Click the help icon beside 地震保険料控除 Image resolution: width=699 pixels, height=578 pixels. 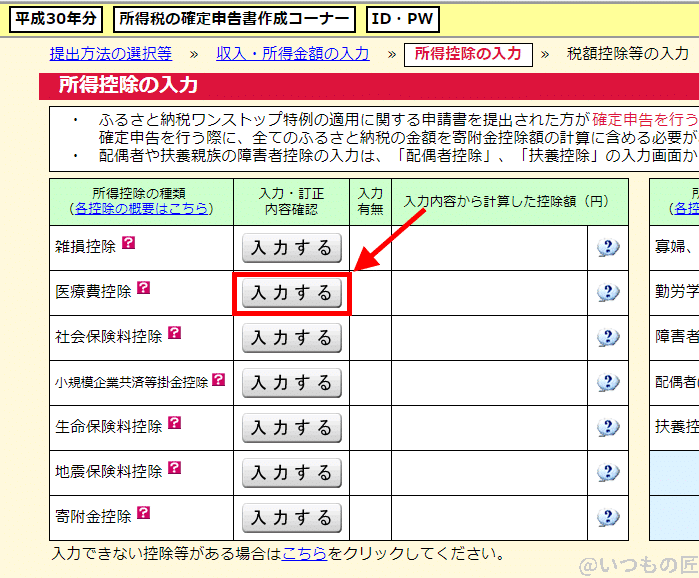click(174, 468)
